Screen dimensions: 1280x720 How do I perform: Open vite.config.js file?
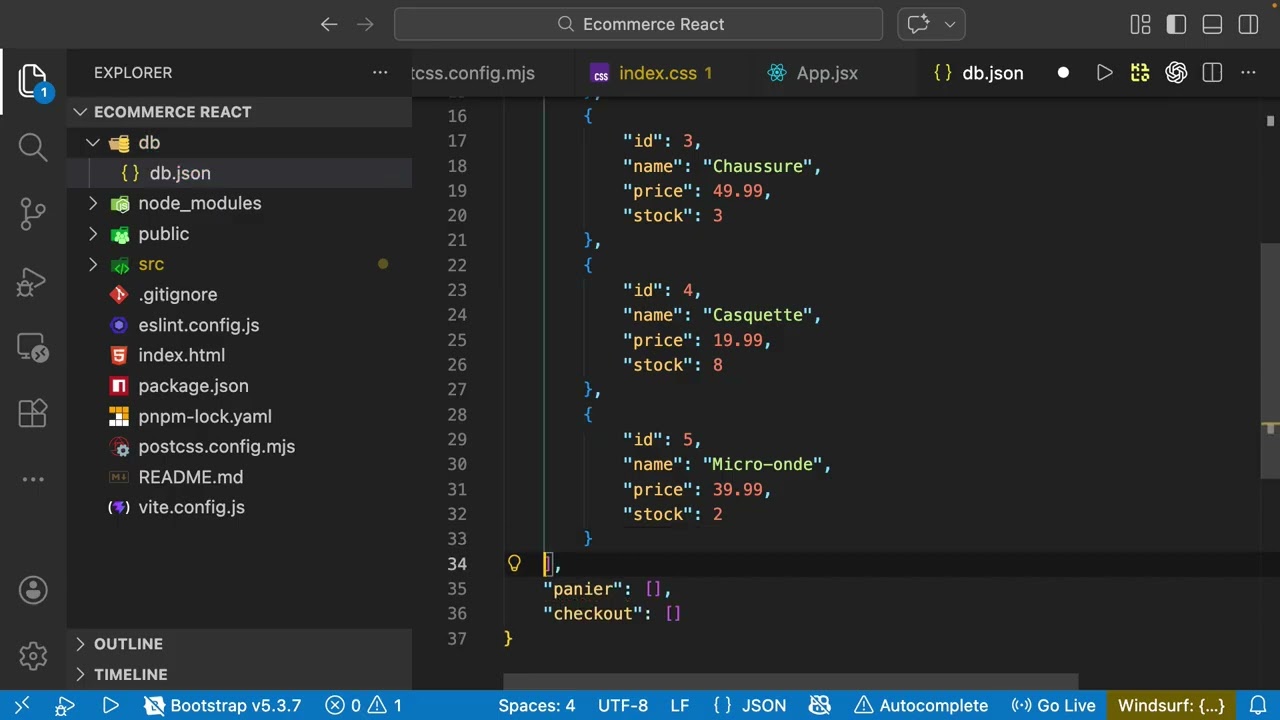[x=240, y=508]
